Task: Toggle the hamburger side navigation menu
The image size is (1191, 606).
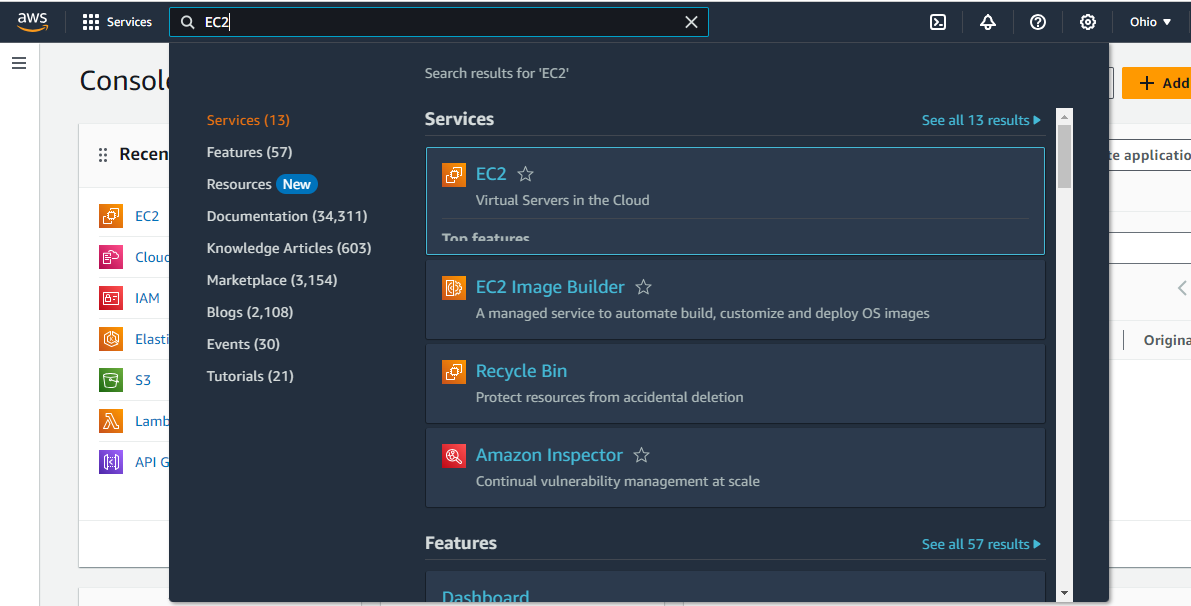Action: pyautogui.click(x=19, y=63)
